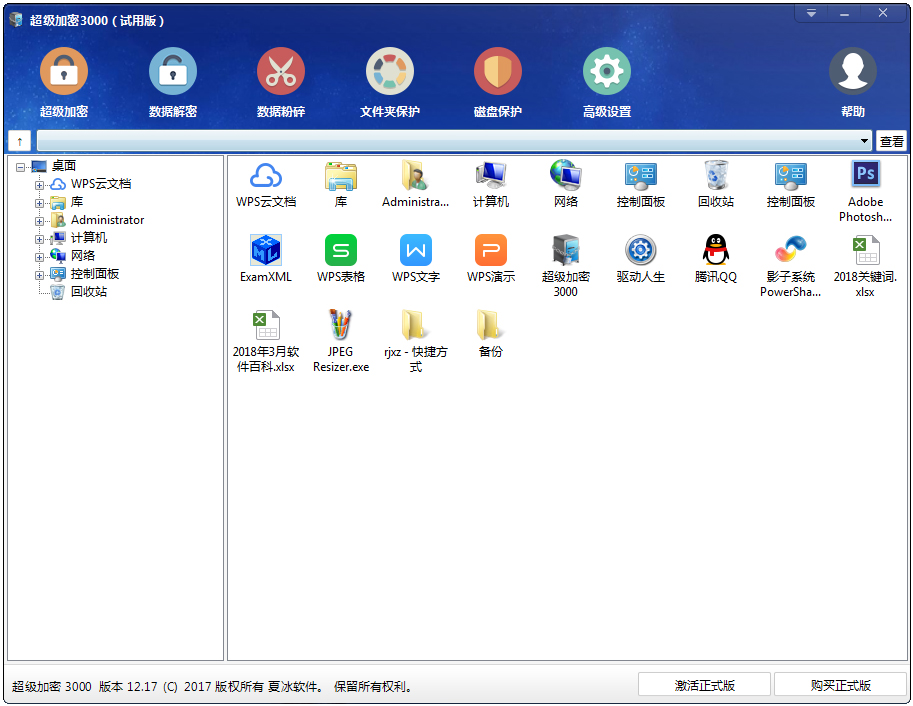
Task: Click the 超级加密 lock icon
Action: point(64,72)
